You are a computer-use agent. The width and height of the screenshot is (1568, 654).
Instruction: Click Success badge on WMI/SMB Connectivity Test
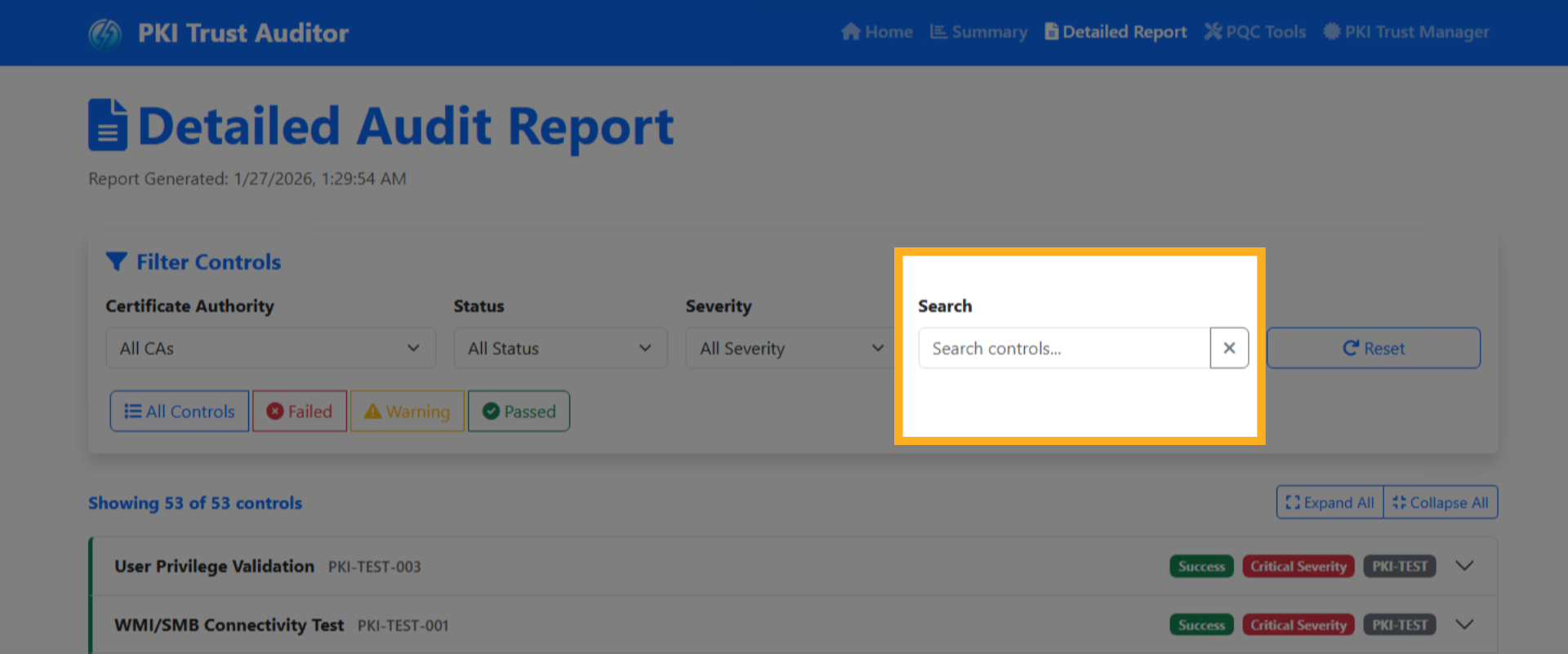click(x=1202, y=625)
